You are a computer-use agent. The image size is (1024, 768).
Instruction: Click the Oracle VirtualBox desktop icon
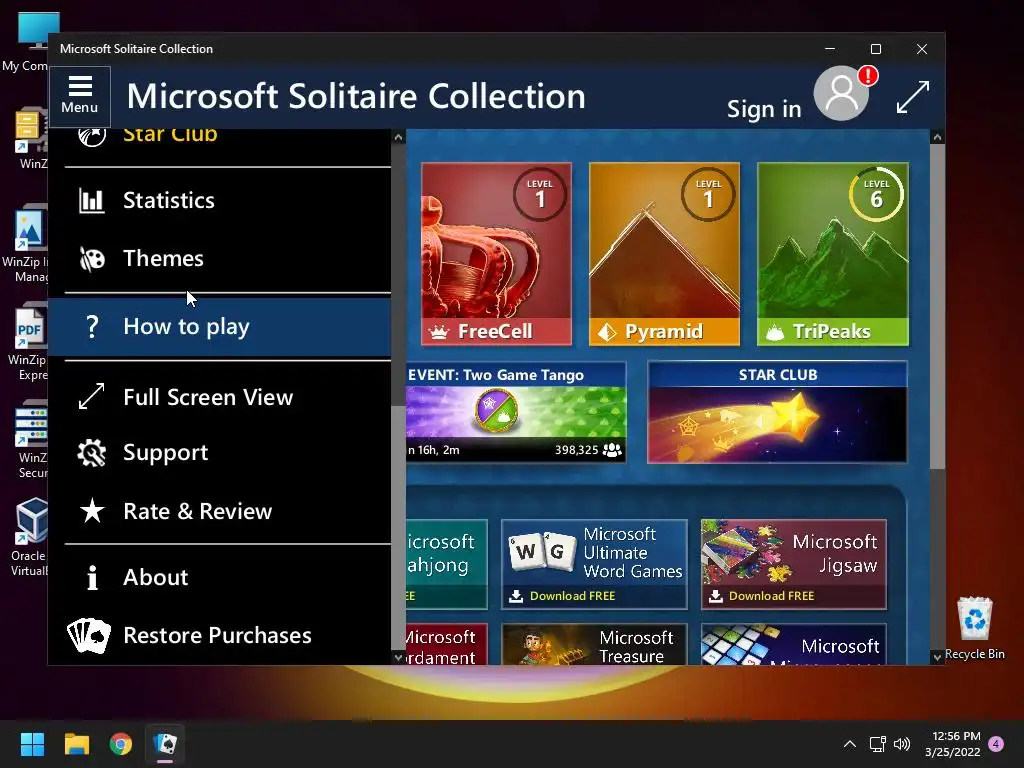(30, 537)
